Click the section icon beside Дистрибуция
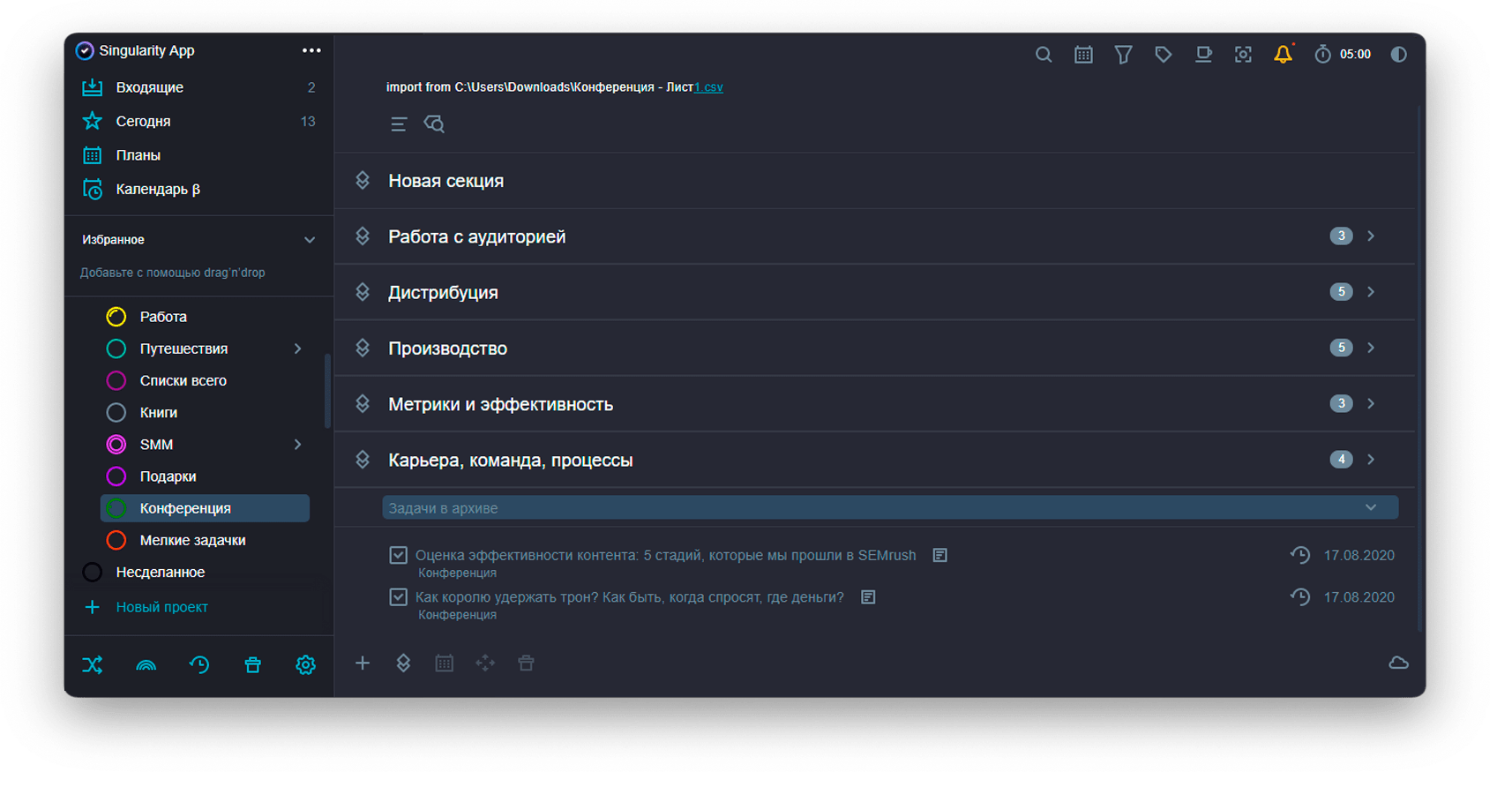Image resolution: width=1512 pixels, height=787 pixels. click(x=363, y=292)
